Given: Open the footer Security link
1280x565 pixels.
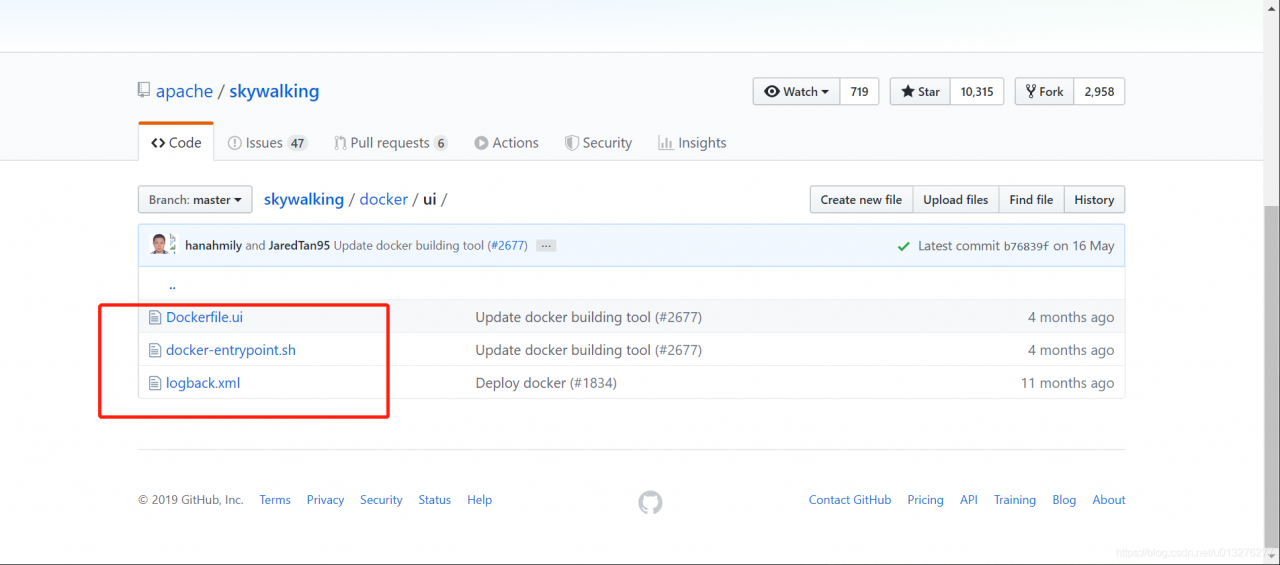Looking at the screenshot, I should pos(381,500).
